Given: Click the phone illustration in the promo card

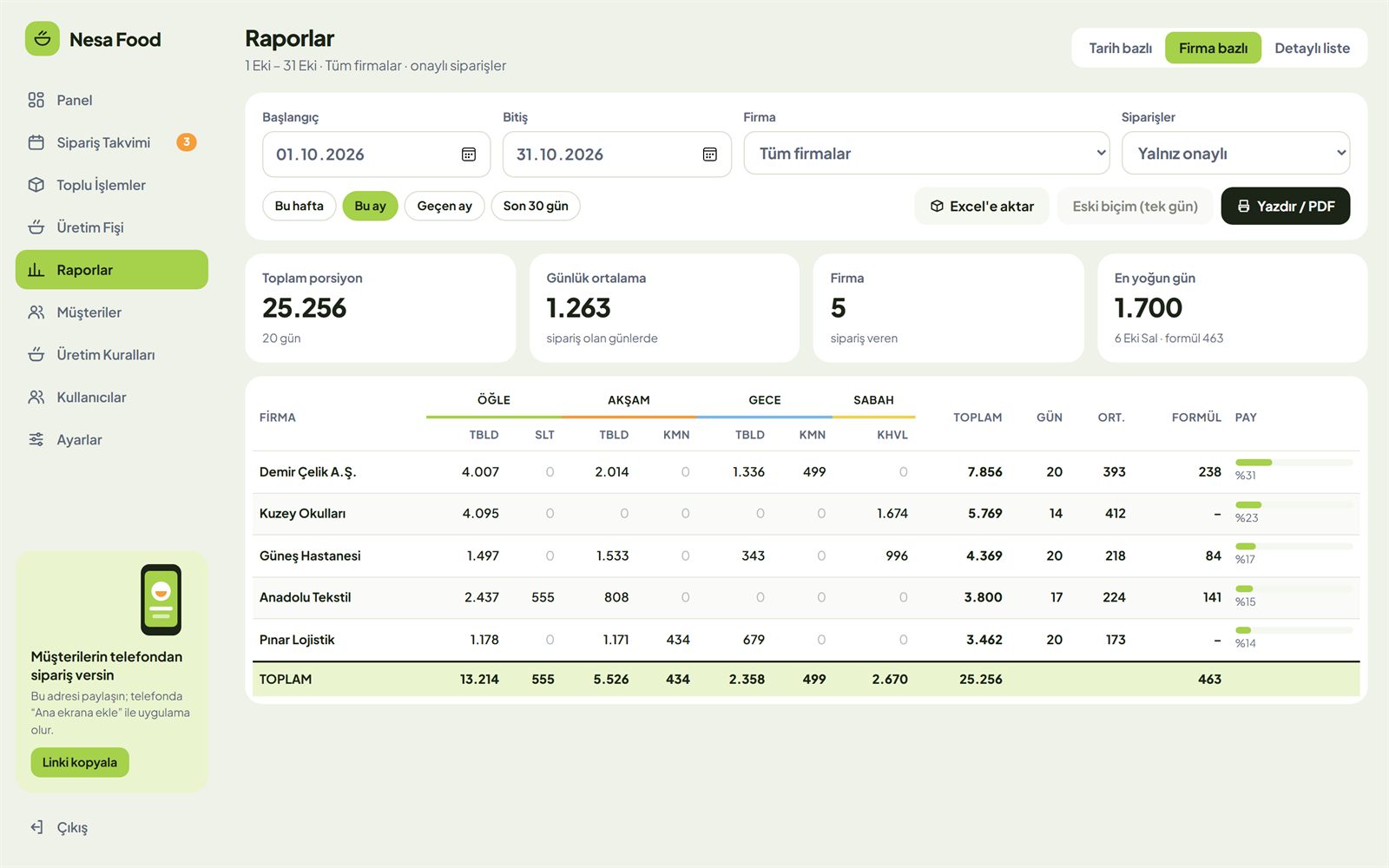Looking at the screenshot, I should pyautogui.click(x=161, y=600).
